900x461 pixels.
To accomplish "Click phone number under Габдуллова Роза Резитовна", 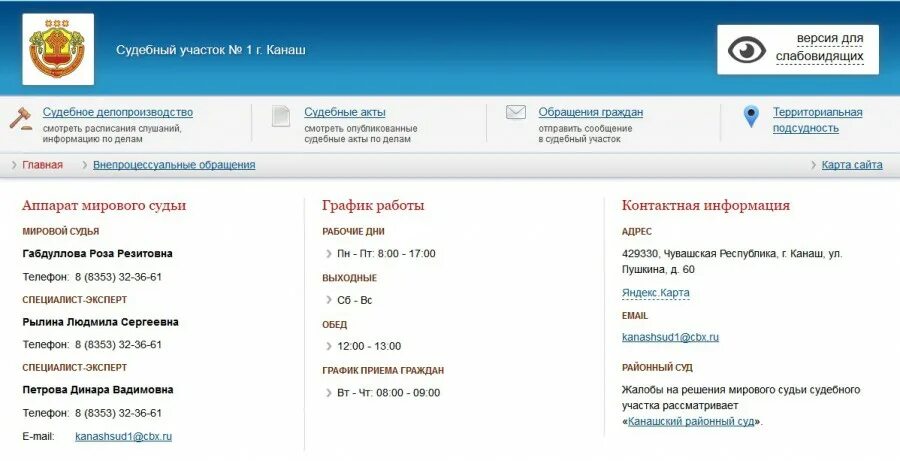I will (x=118, y=277).
